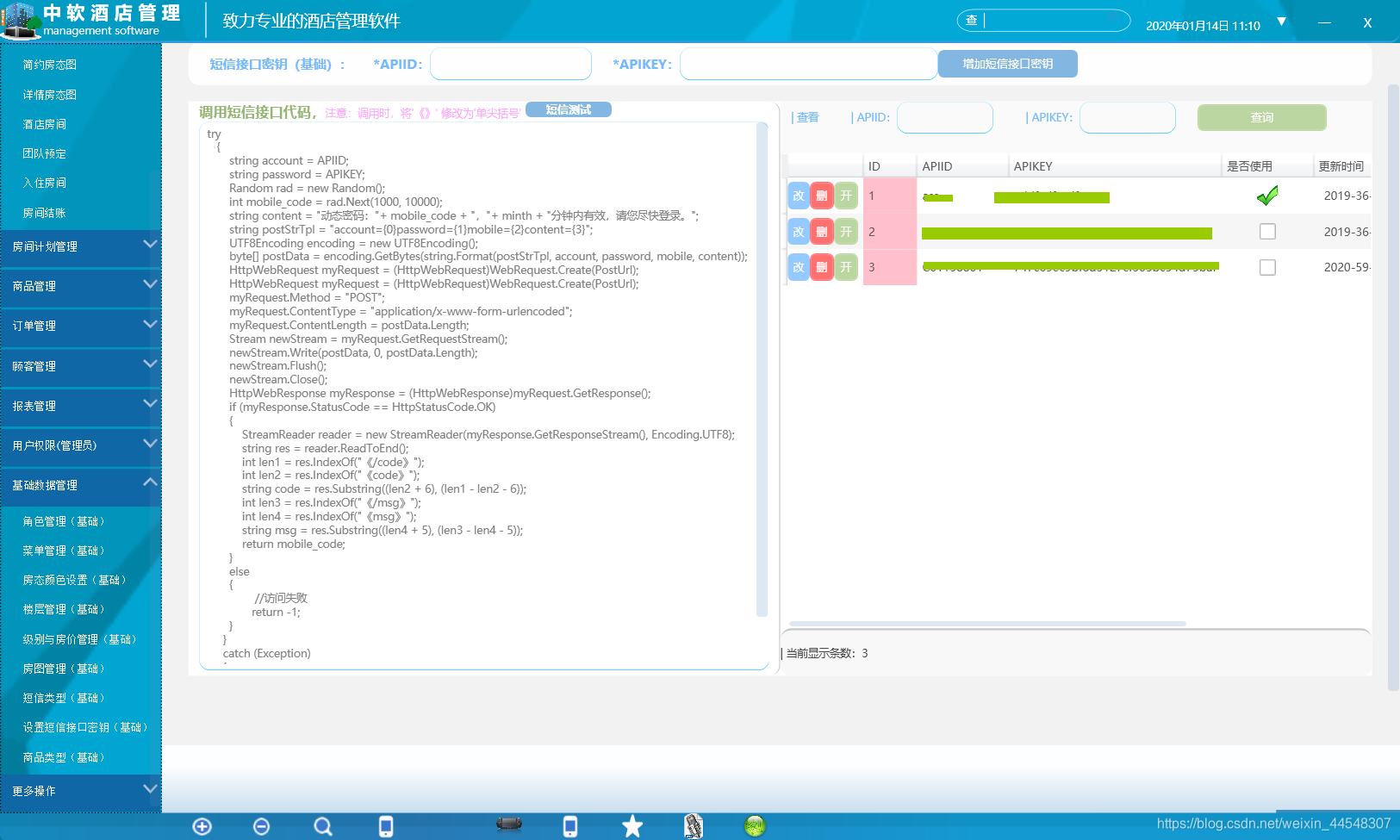The height and width of the screenshot is (840, 1400).
Task: Expand the 报表管理 section
Action: tap(81, 406)
